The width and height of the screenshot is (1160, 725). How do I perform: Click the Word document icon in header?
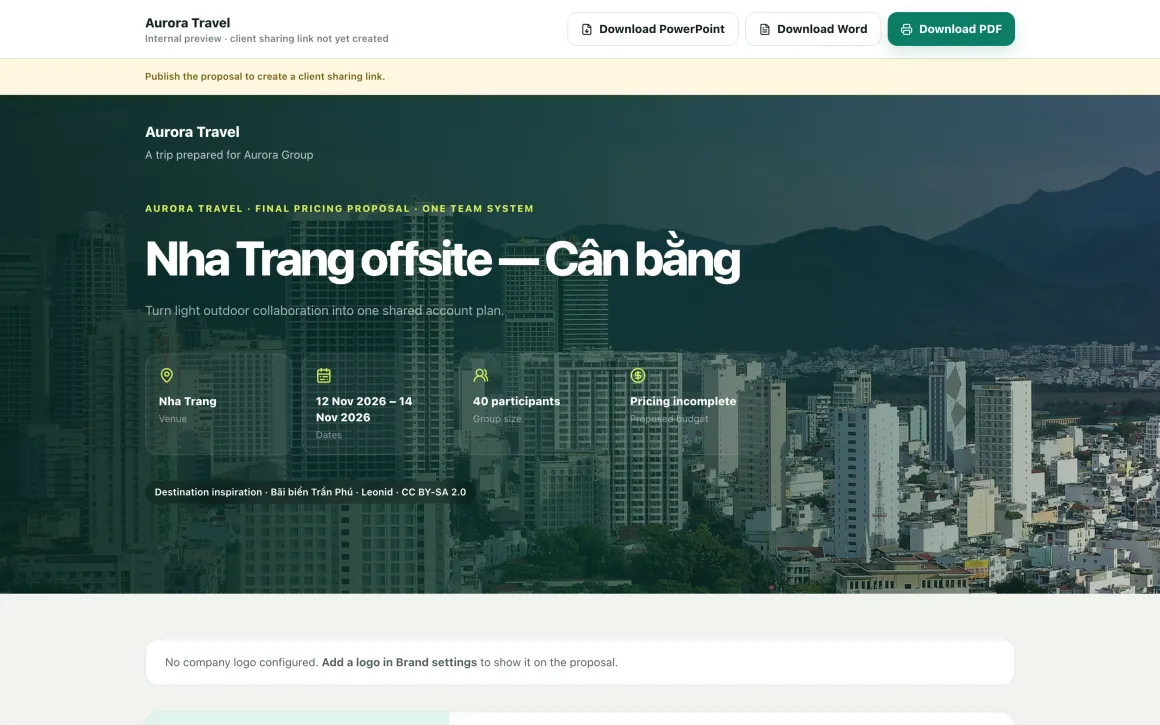(x=765, y=30)
